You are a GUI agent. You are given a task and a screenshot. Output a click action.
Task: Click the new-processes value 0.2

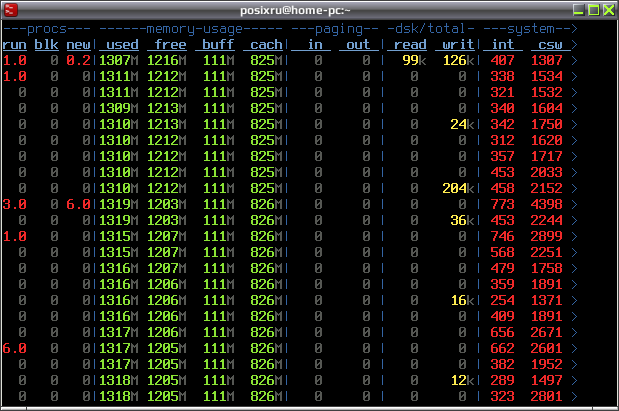[79, 60]
